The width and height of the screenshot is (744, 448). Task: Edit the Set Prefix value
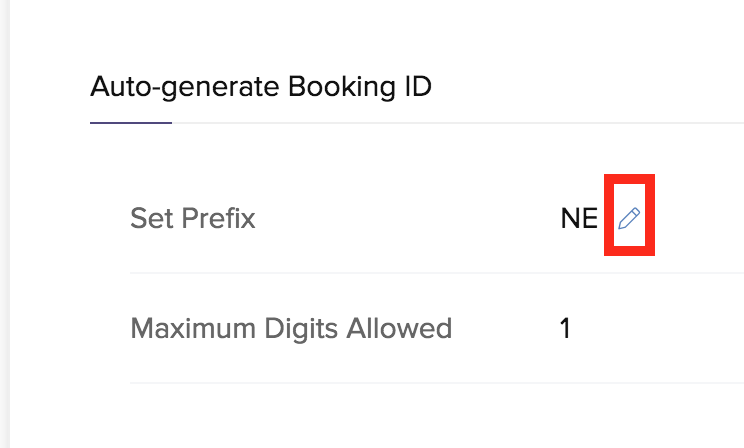629,218
